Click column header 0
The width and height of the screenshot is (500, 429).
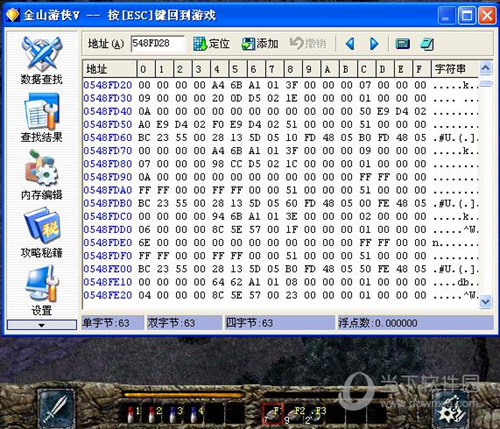146,69
